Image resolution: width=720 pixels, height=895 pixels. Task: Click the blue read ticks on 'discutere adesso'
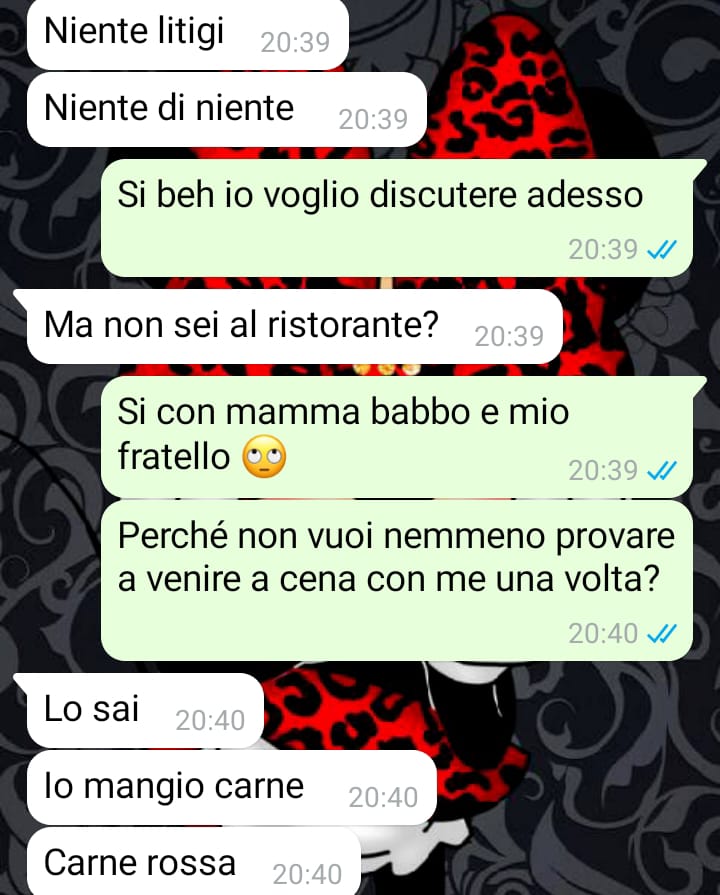click(x=662, y=250)
